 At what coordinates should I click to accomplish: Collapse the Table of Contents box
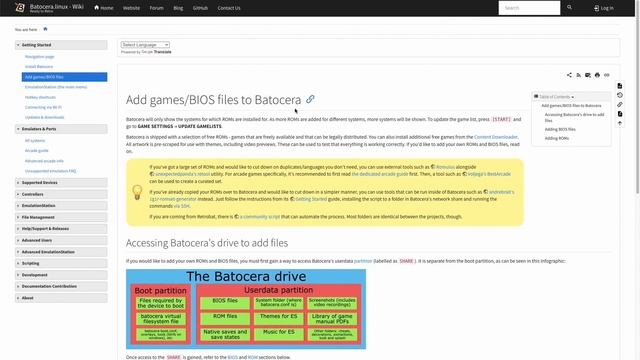[571, 97]
